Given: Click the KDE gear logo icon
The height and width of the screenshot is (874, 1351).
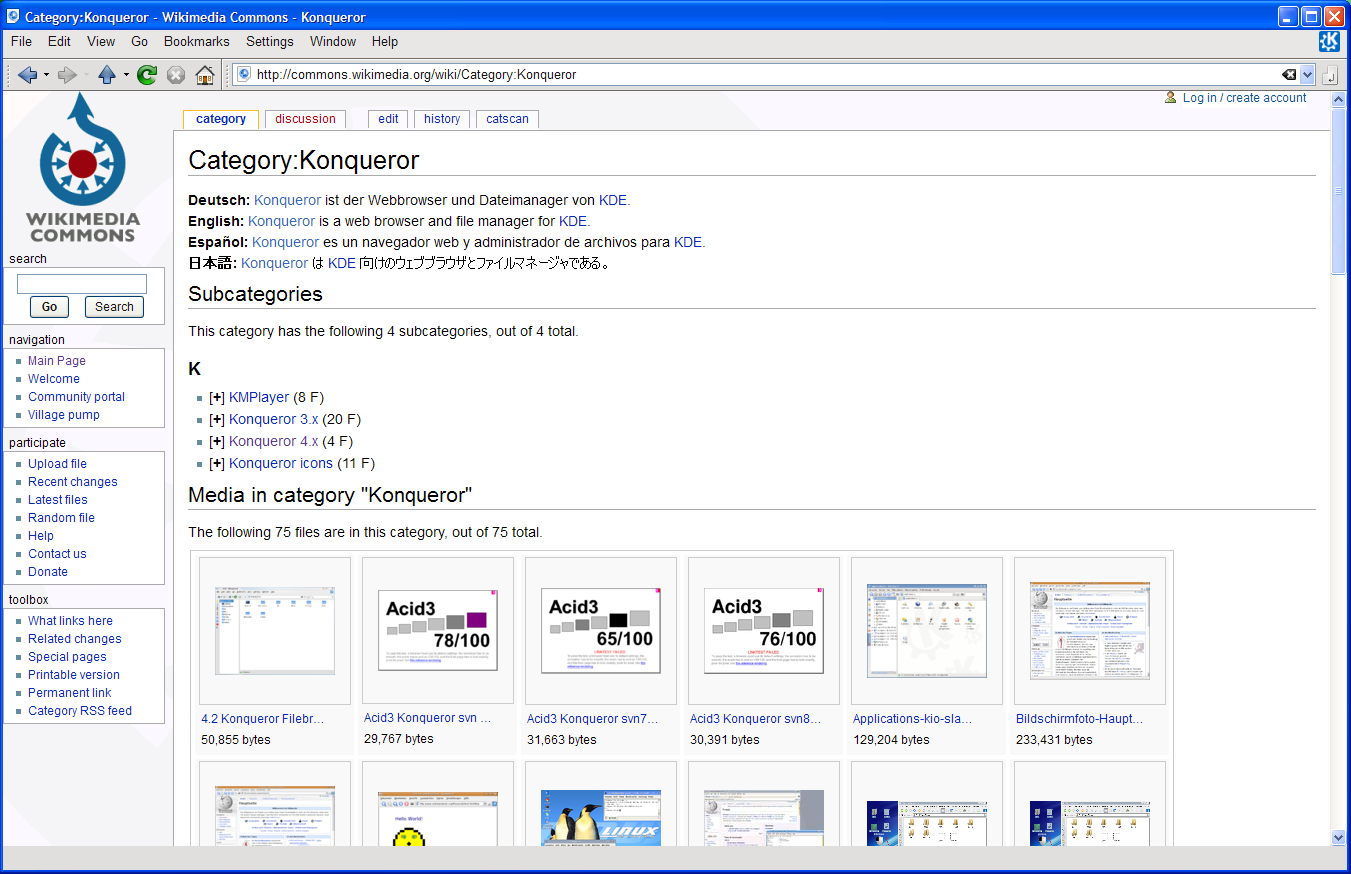Looking at the screenshot, I should pyautogui.click(x=1329, y=41).
